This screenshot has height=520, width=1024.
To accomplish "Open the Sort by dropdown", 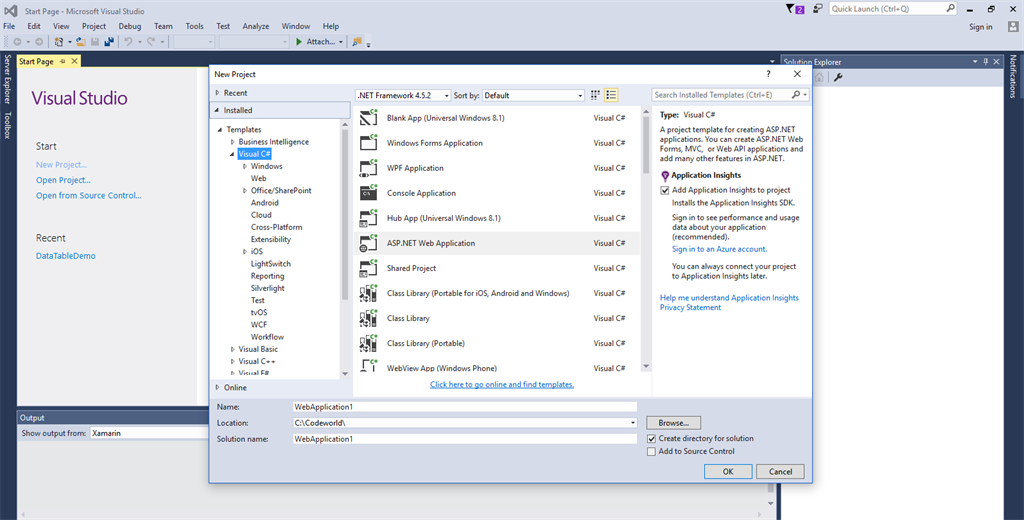I will pyautogui.click(x=533, y=95).
